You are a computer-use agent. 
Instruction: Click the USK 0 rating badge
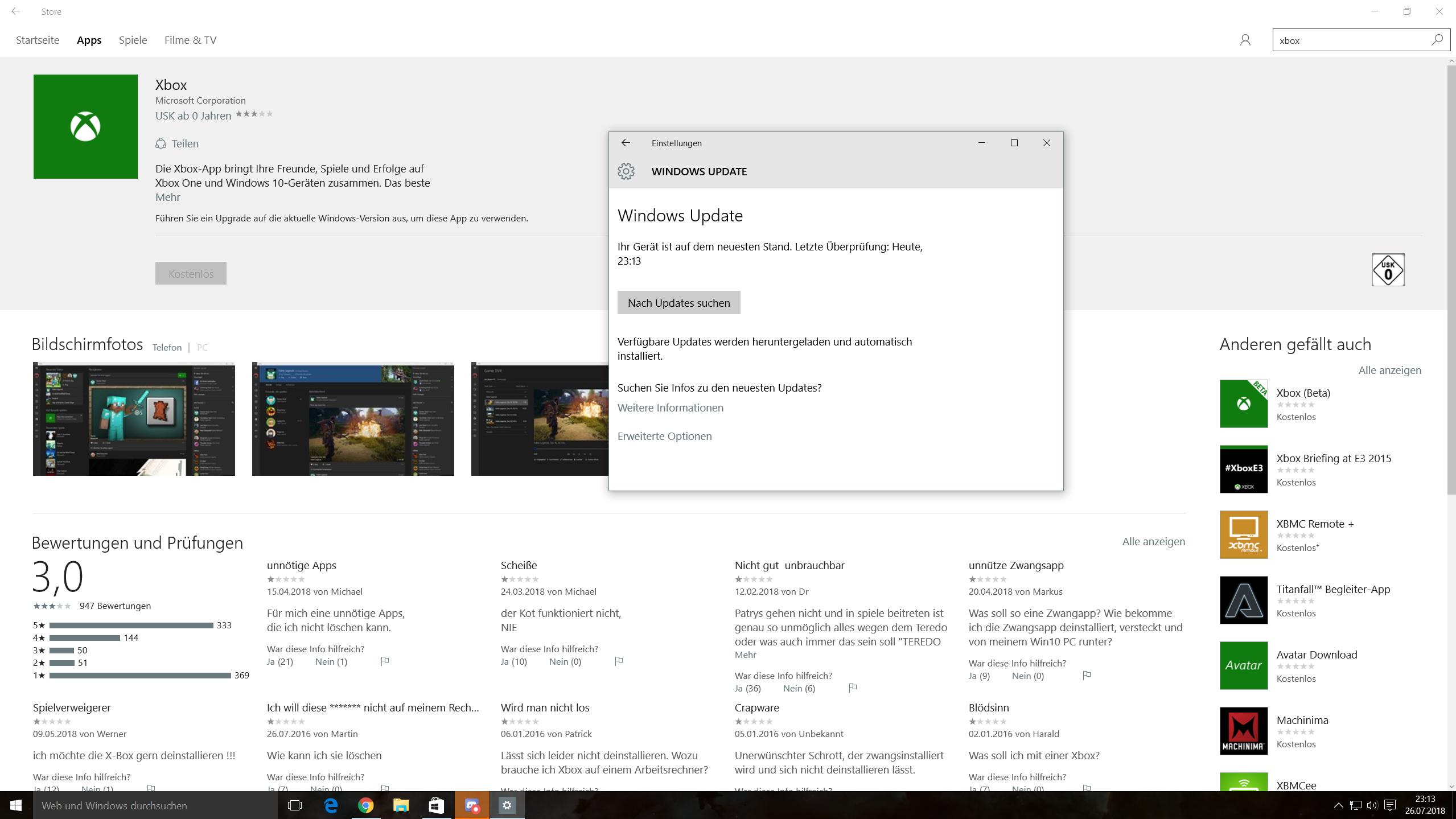[1388, 270]
